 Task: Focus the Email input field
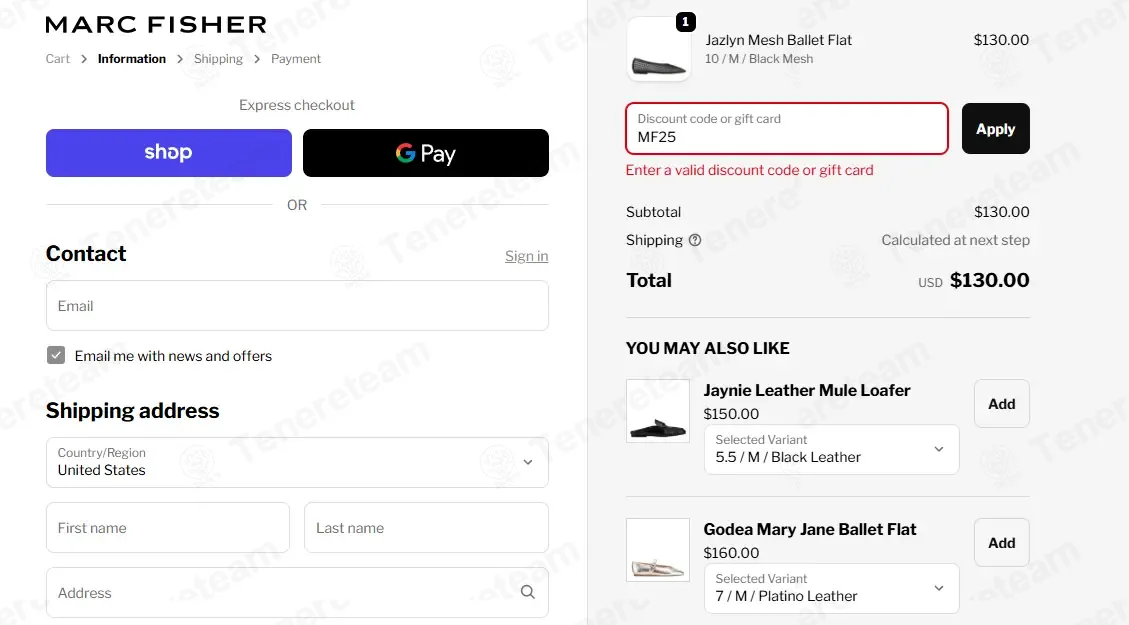tap(297, 306)
